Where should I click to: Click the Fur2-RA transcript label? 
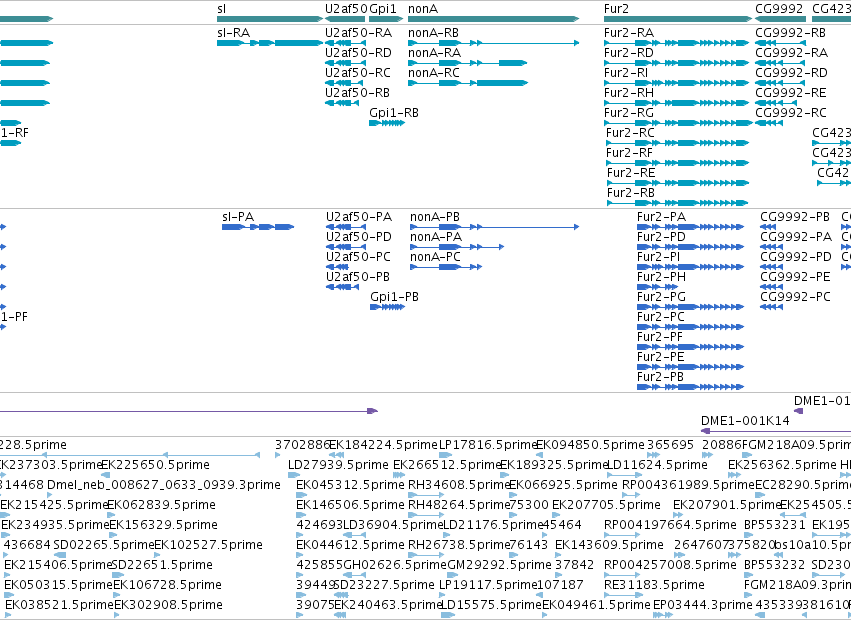point(629,33)
